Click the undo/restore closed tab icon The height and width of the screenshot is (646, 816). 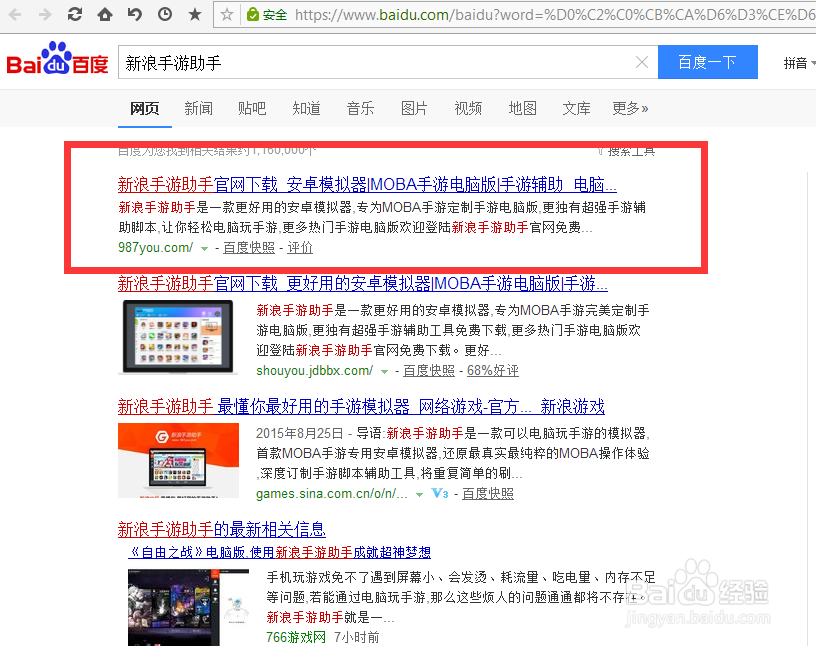pos(135,15)
